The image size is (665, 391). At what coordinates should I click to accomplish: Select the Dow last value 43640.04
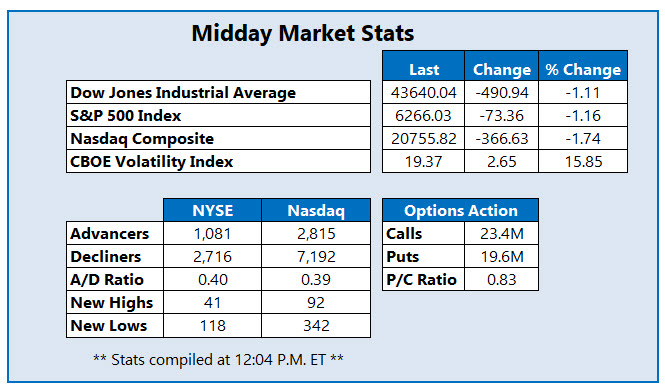423,92
